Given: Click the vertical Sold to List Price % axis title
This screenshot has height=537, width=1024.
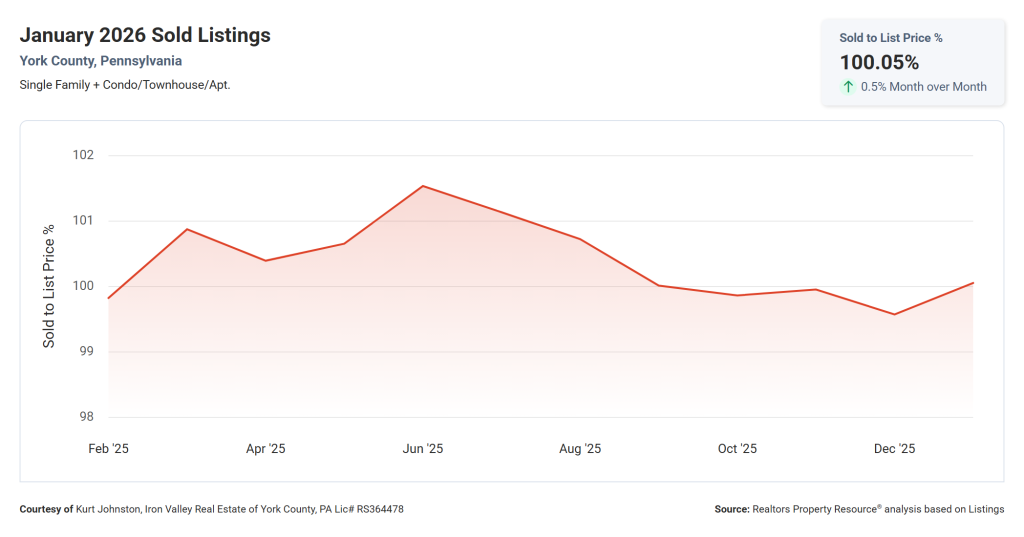Looking at the screenshot, I should click(49, 286).
